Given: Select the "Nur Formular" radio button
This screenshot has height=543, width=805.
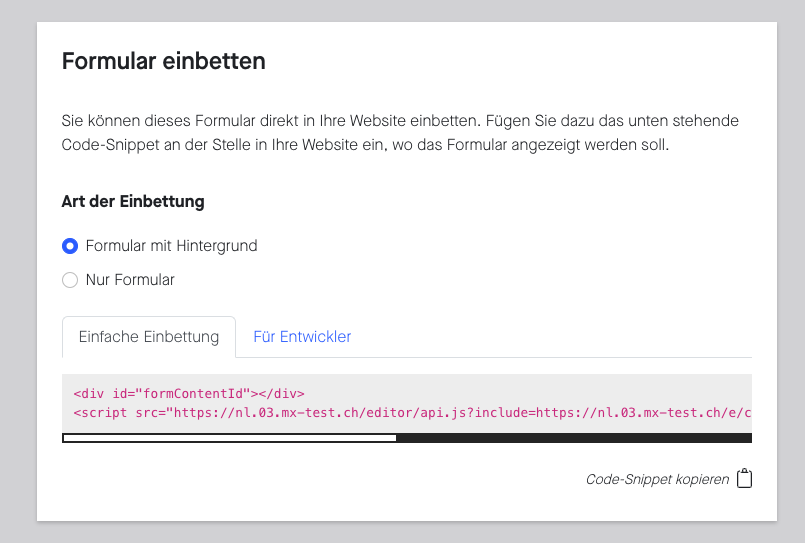Looking at the screenshot, I should [70, 280].
